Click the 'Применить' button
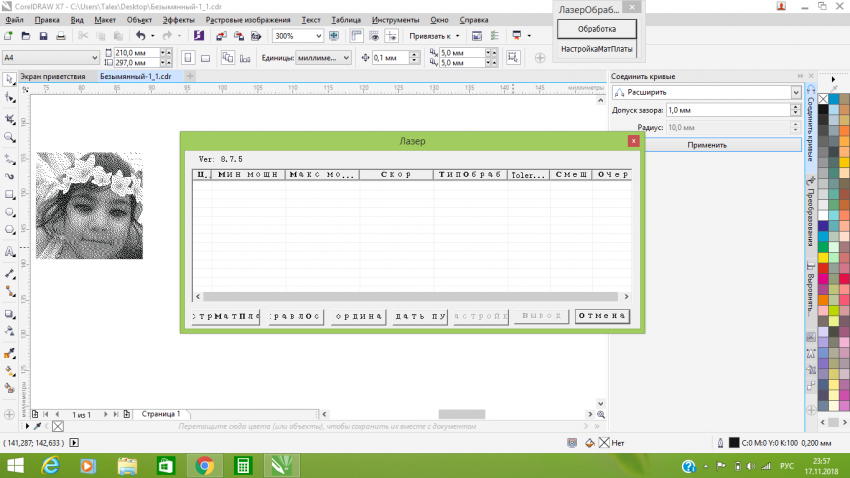850x478 pixels. 707,145
